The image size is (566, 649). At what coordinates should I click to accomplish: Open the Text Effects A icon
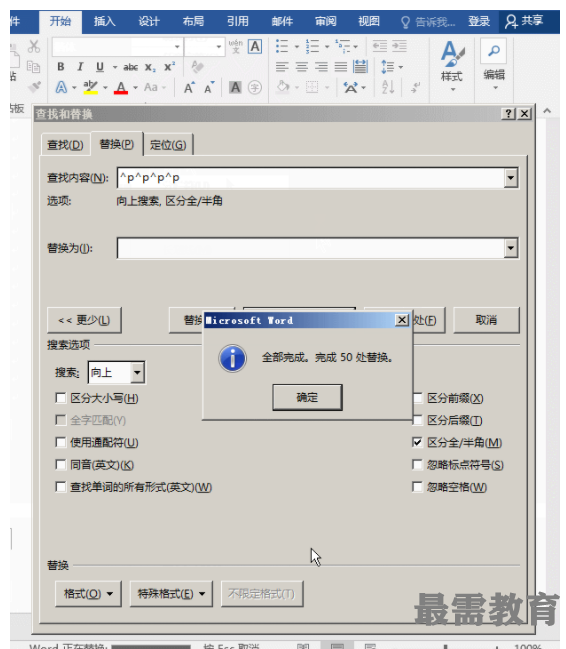[x=61, y=87]
